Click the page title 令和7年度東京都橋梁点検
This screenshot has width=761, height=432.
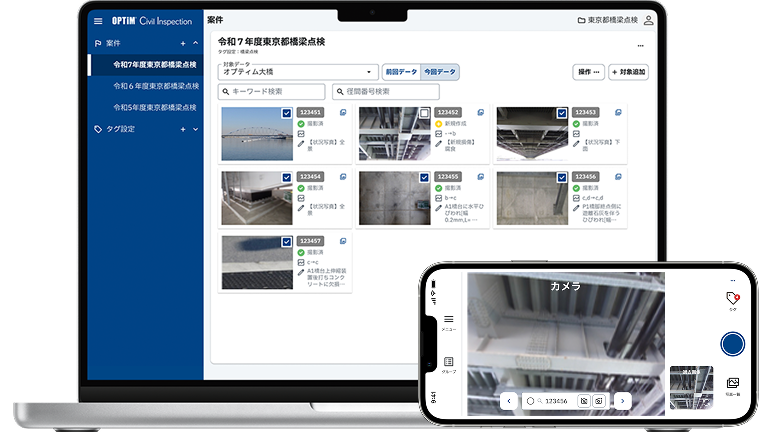pos(271,42)
